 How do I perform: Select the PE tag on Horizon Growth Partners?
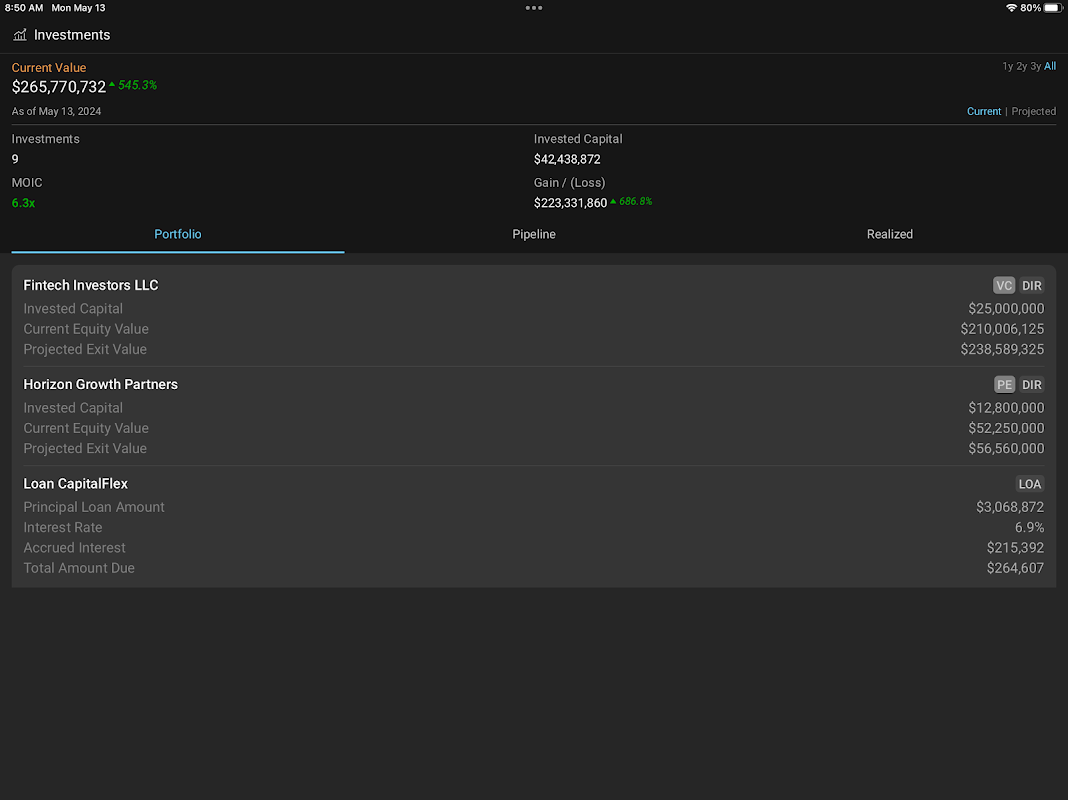tap(1004, 385)
